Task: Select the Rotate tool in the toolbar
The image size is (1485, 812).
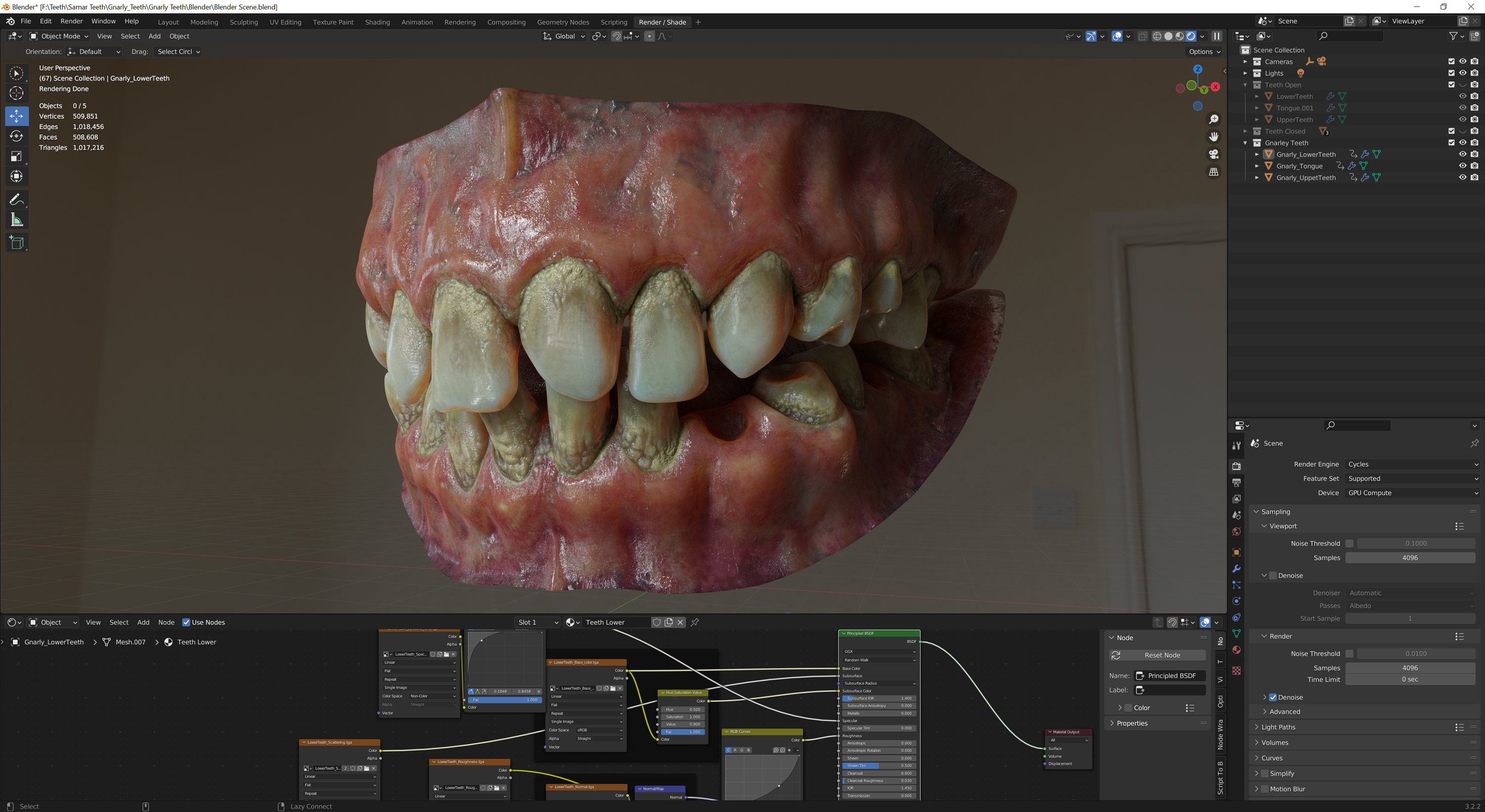Action: coord(17,137)
